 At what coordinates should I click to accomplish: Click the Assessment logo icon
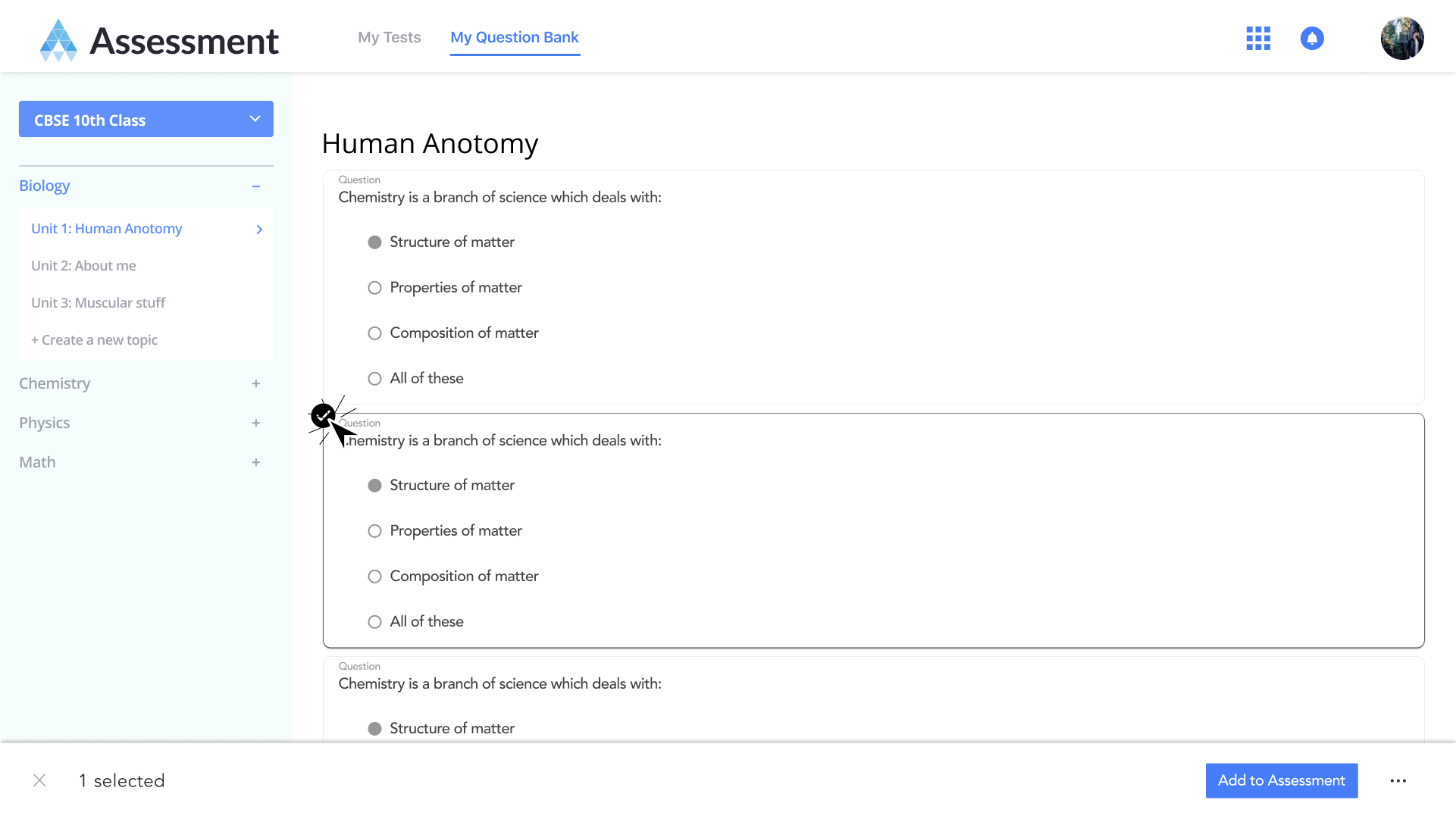click(x=58, y=40)
